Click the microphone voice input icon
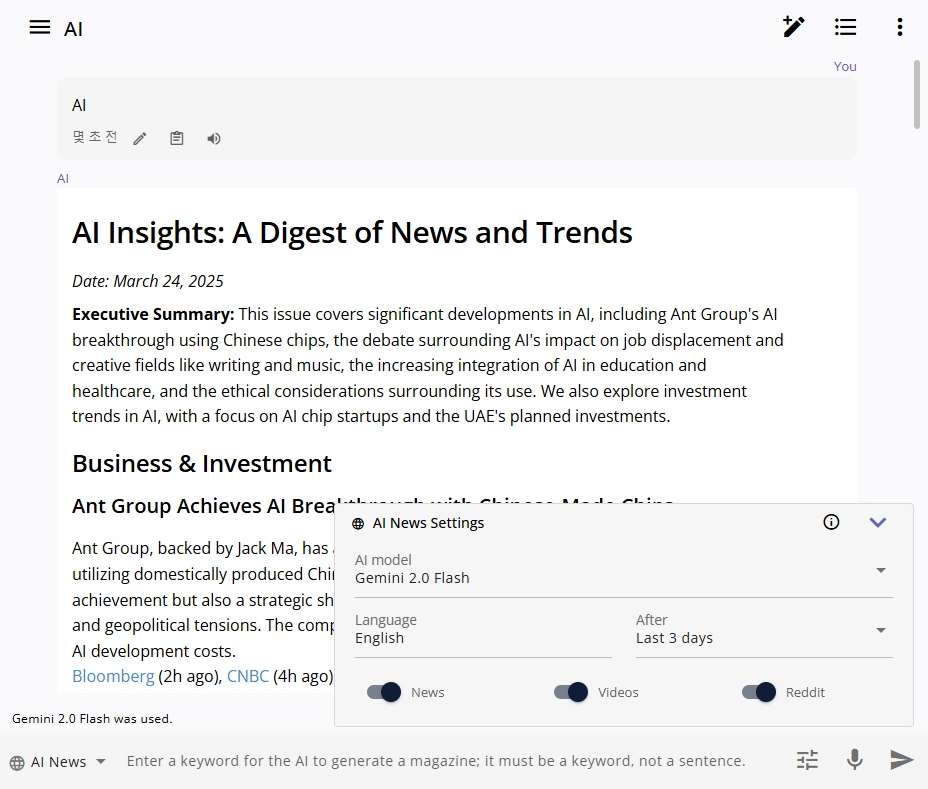This screenshot has width=928, height=789. point(855,759)
